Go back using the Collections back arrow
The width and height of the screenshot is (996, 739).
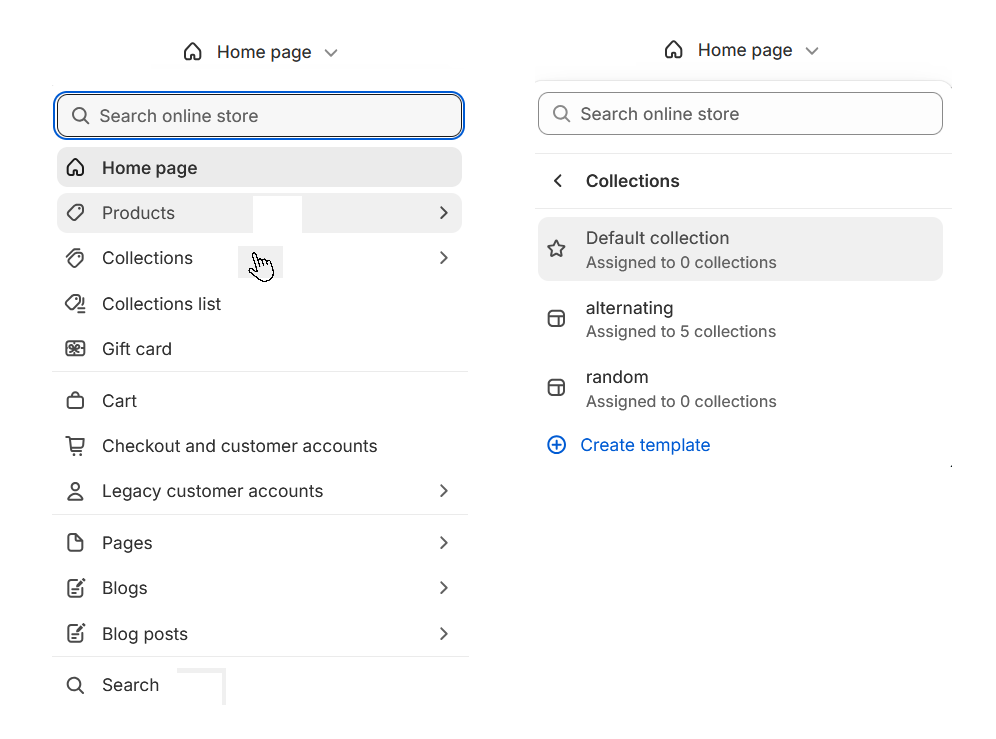[558, 181]
